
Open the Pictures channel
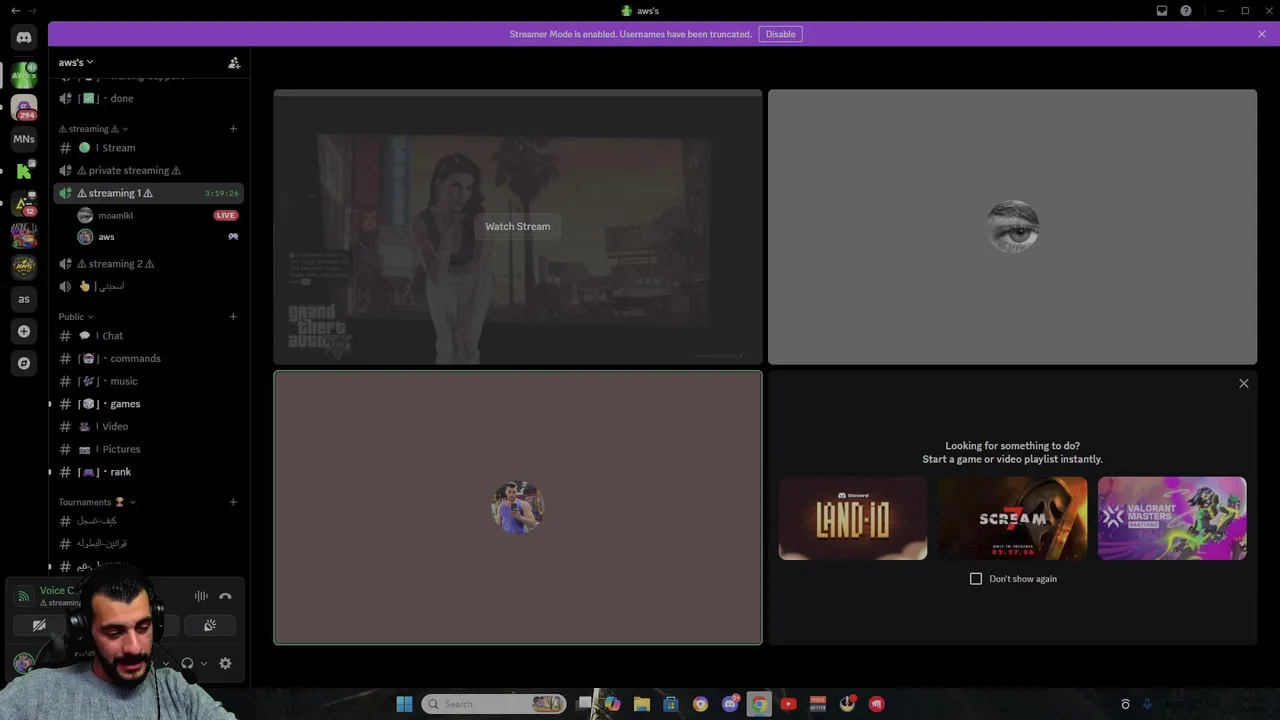[148, 449]
